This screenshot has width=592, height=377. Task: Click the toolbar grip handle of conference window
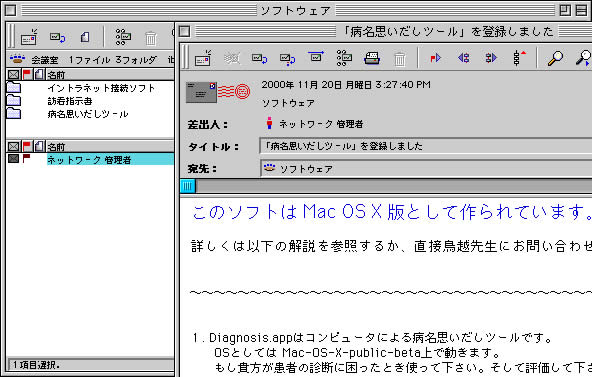[x=11, y=36]
